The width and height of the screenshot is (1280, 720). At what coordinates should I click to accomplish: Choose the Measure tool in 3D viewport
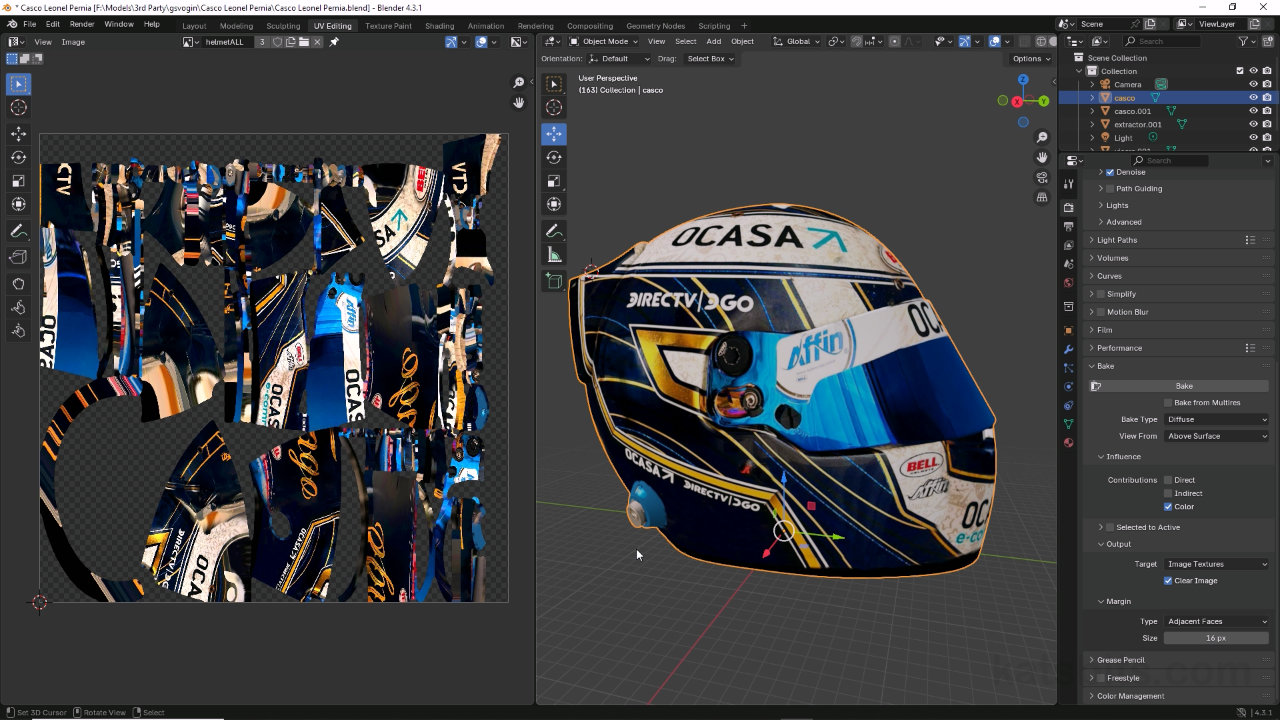[x=554, y=255]
